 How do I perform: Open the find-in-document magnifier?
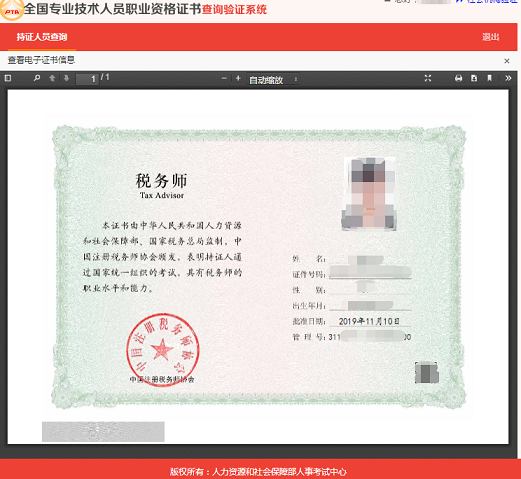[x=37, y=78]
